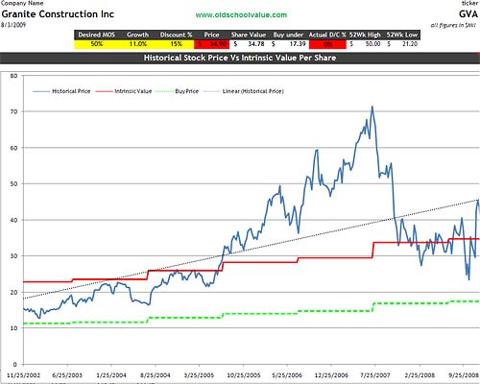Click the 52Wk High header
Image resolution: width=480 pixels, height=384 pixels.
pyautogui.click(x=365, y=35)
